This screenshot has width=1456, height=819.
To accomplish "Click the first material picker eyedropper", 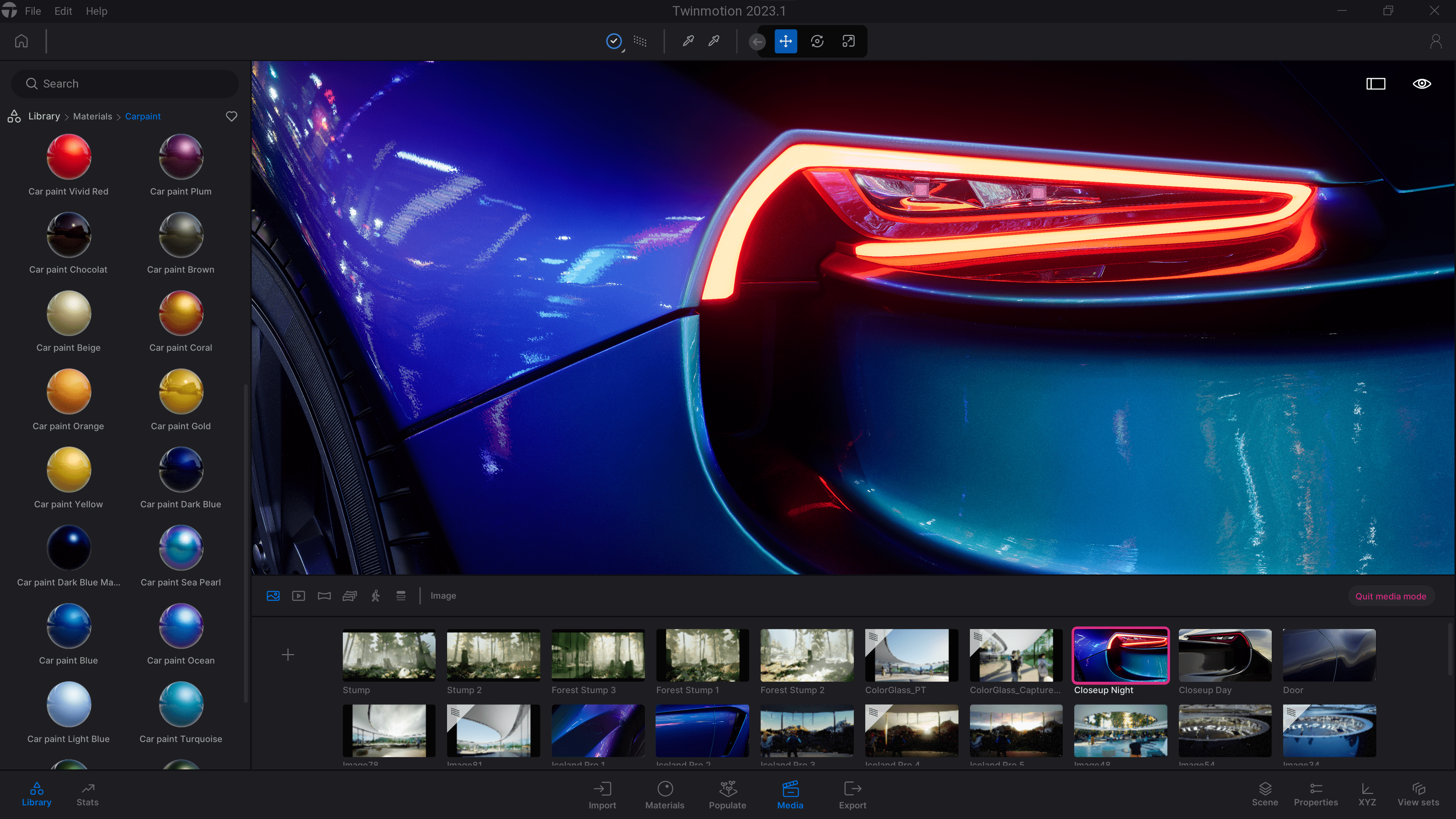I will [x=688, y=41].
